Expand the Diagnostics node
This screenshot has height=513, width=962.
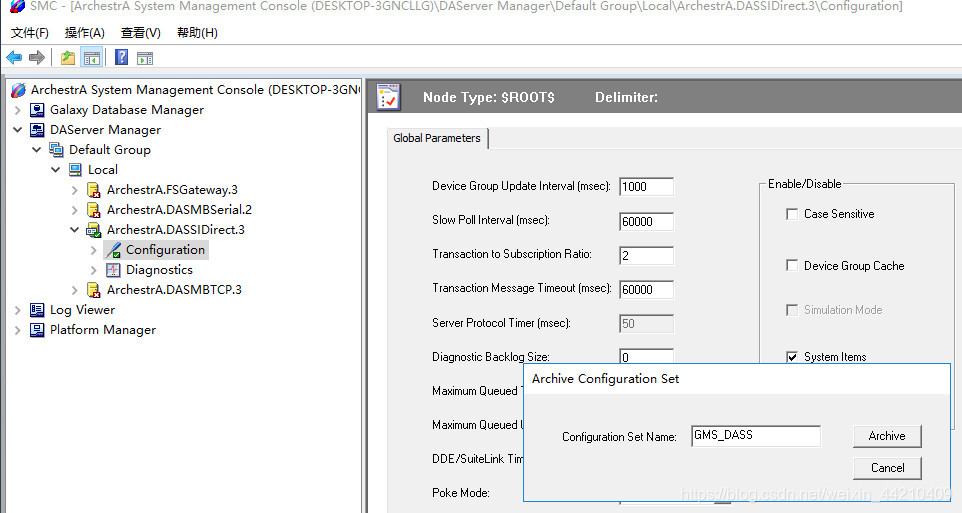click(x=94, y=270)
